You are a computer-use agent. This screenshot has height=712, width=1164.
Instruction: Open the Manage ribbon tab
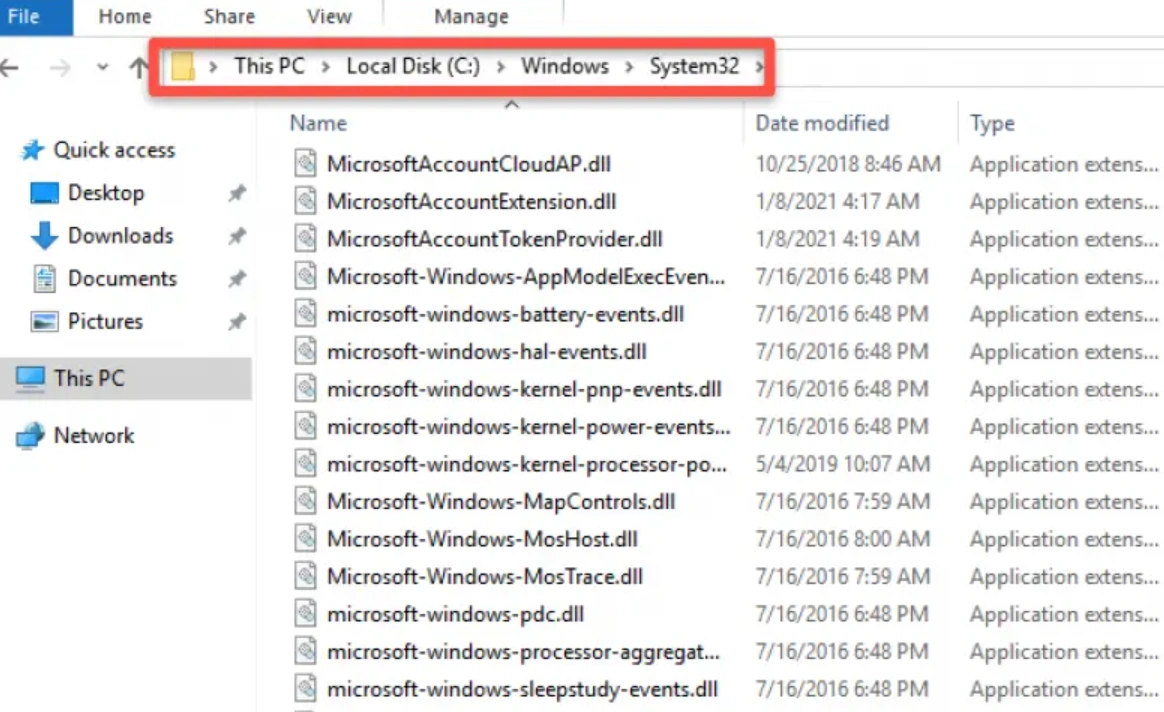(x=471, y=16)
